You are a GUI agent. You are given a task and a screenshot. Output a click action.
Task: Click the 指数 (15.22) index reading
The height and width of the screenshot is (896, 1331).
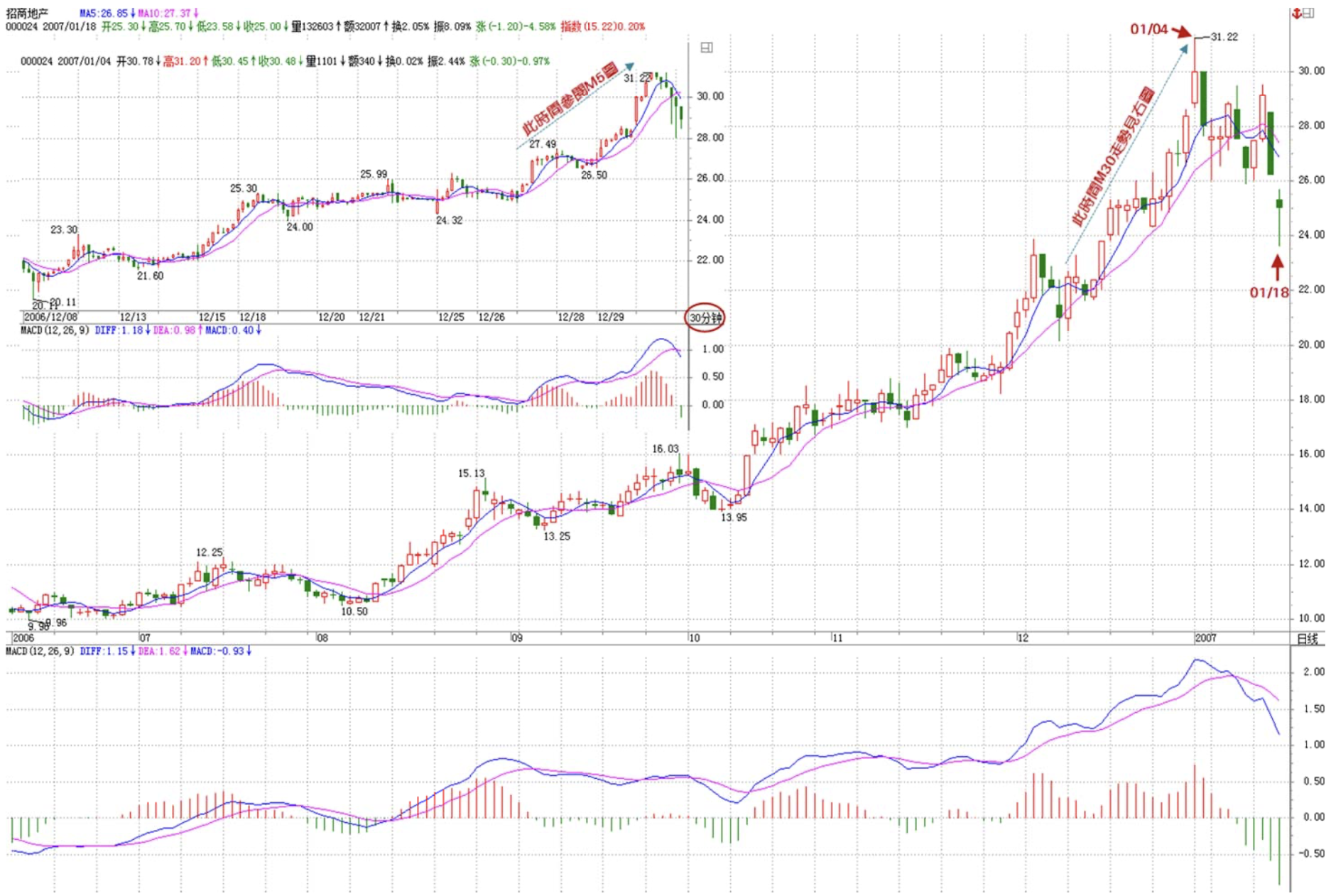click(603, 26)
